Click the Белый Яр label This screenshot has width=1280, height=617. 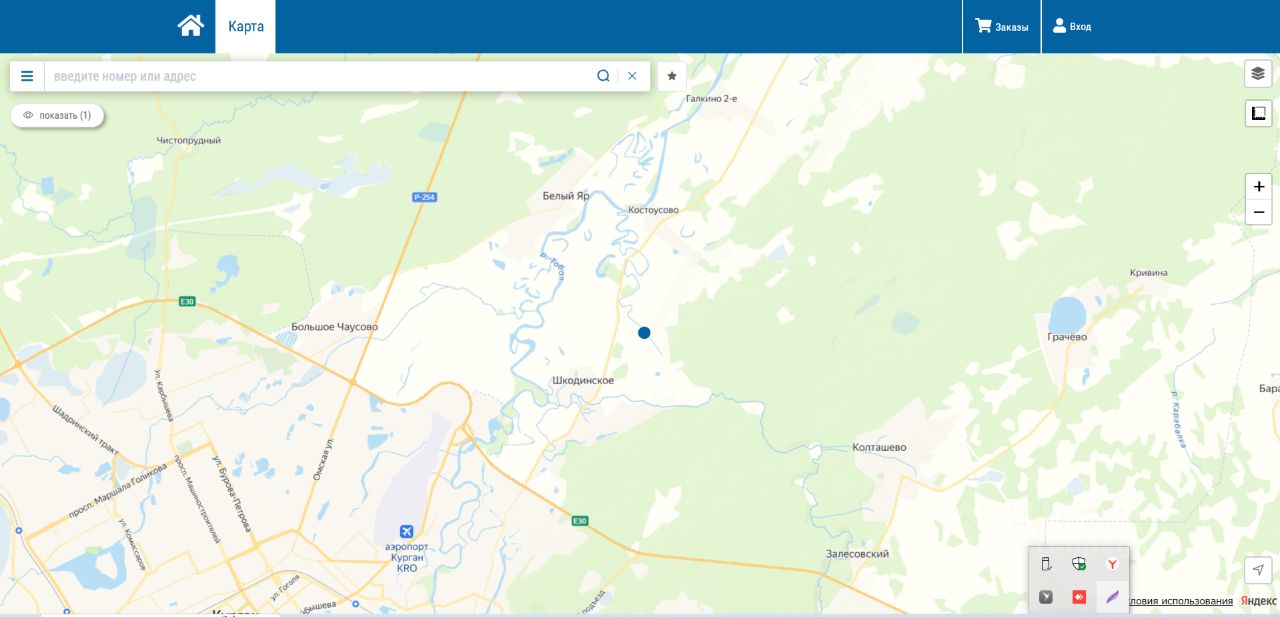[566, 196]
